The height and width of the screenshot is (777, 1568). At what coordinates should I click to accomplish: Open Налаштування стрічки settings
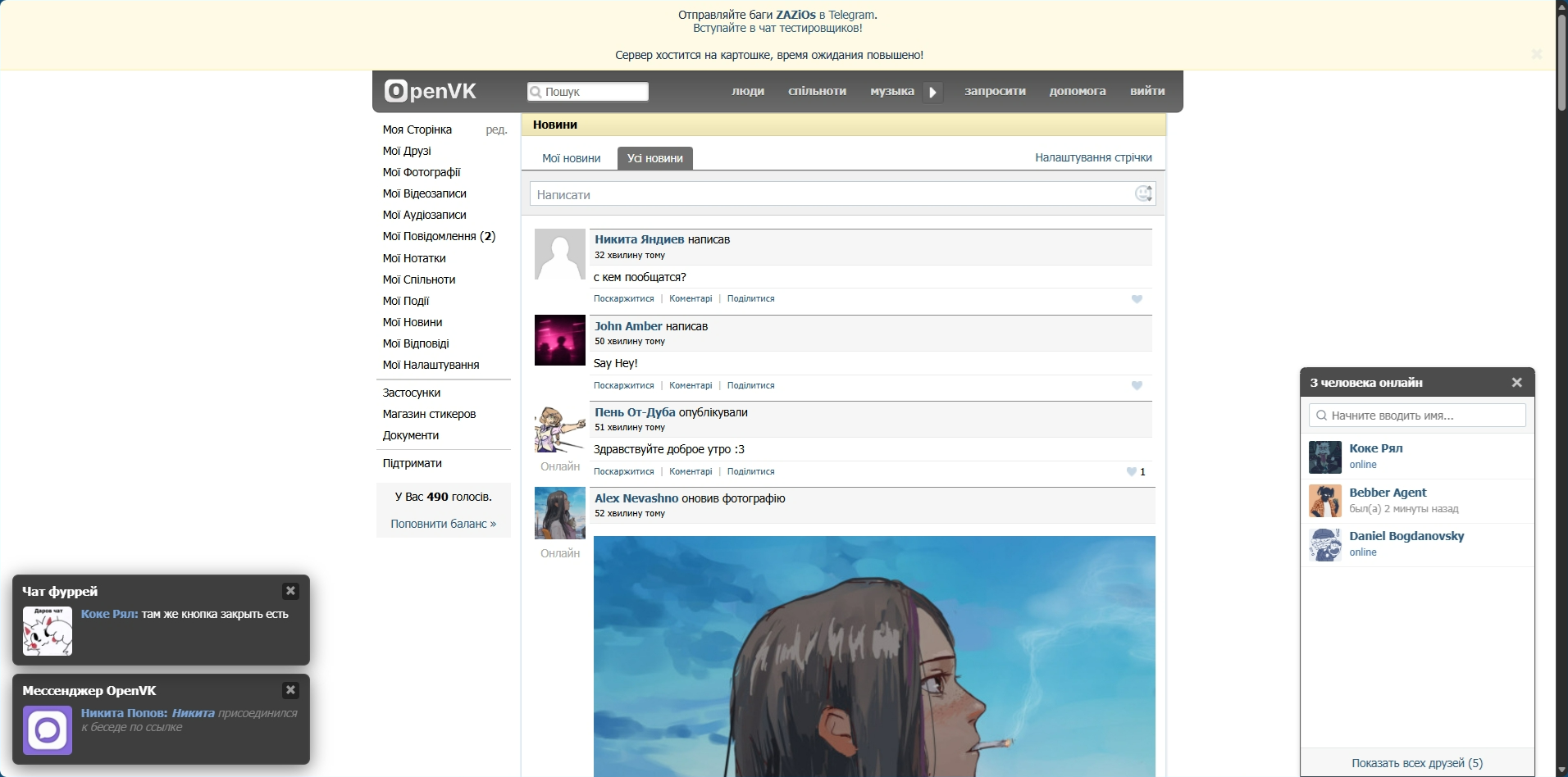(1093, 157)
